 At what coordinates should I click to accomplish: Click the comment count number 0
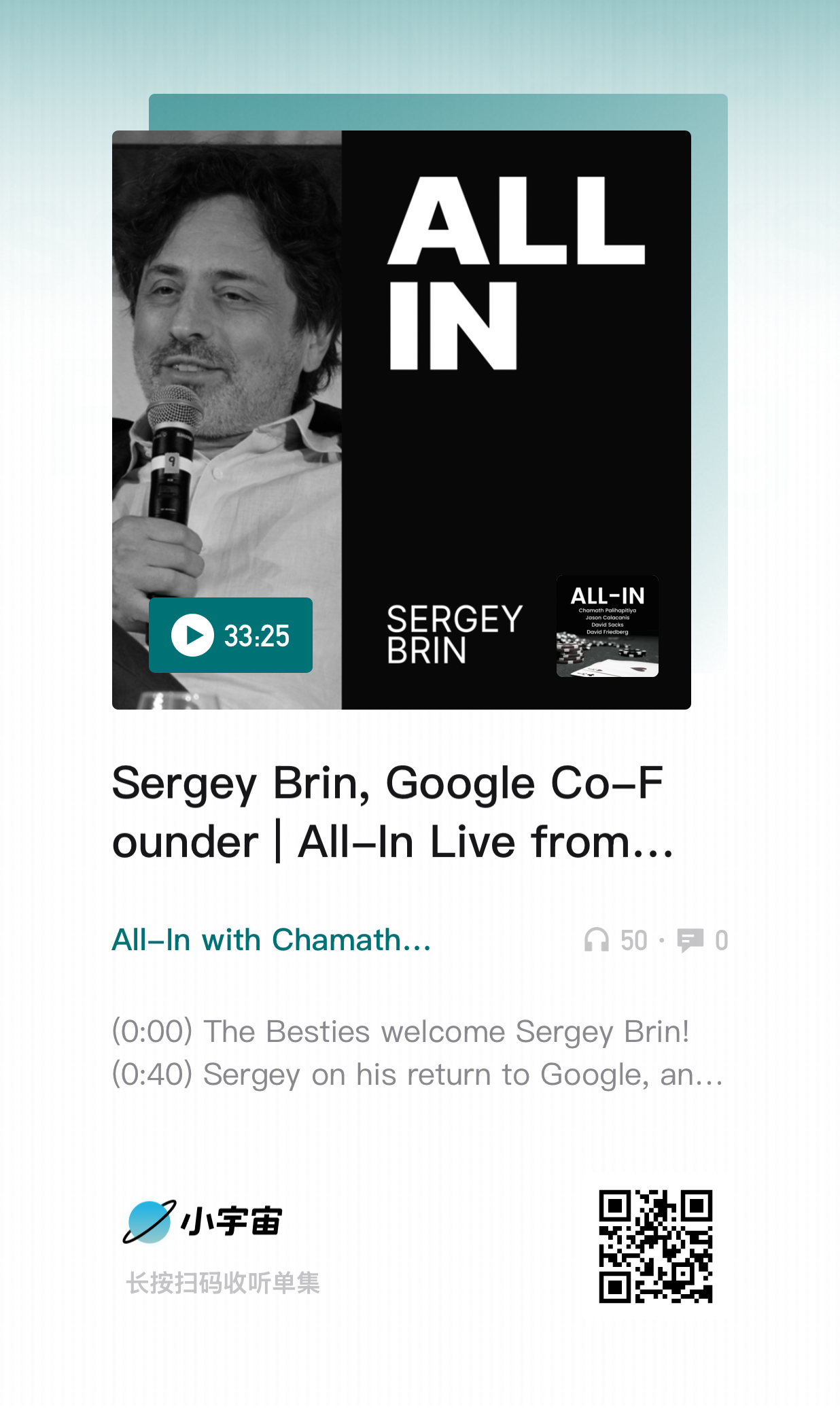(721, 941)
